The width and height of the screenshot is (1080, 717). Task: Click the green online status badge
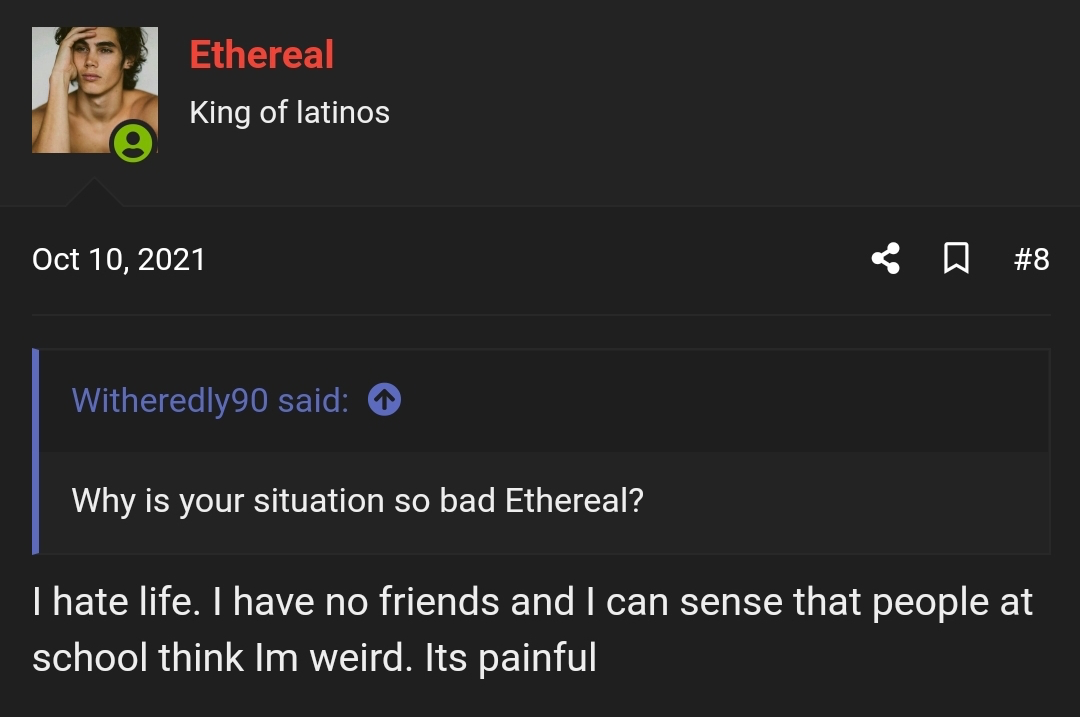133,142
